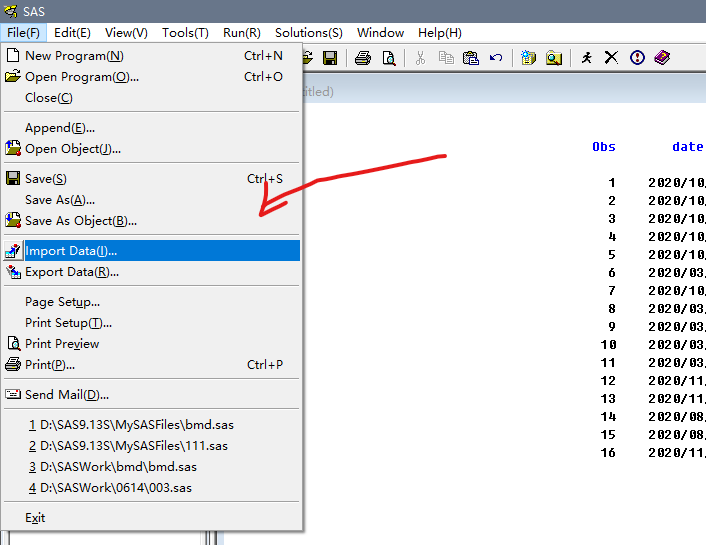
Task: Click the Undo arrow toolbar icon
Action: [x=496, y=58]
